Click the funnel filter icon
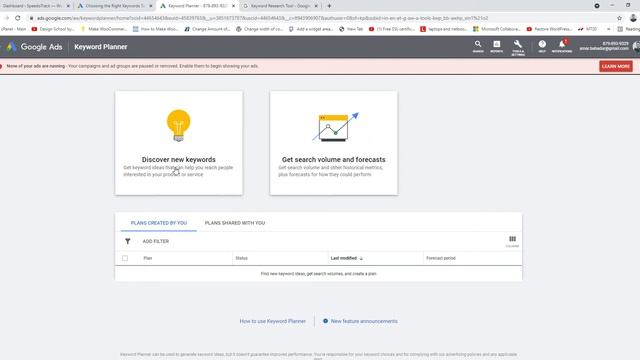640x360 pixels. point(128,241)
